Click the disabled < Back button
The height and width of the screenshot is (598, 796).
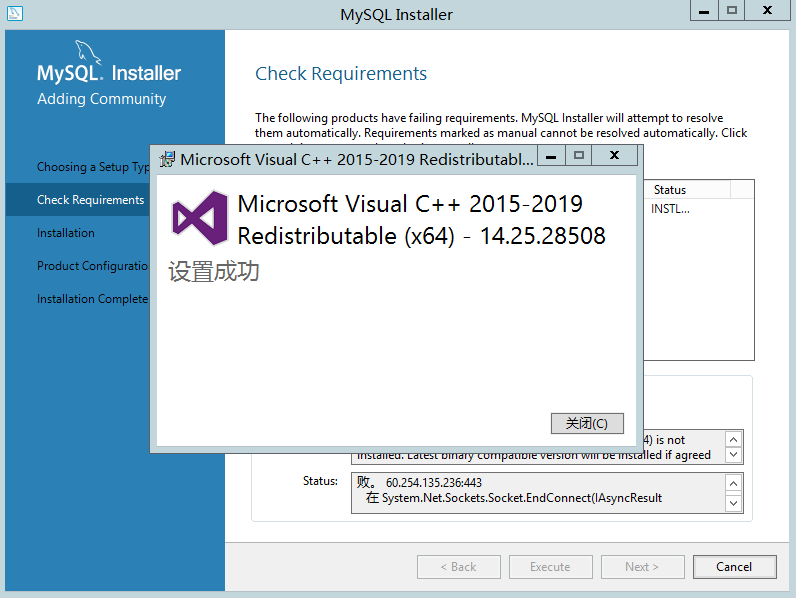(458, 567)
